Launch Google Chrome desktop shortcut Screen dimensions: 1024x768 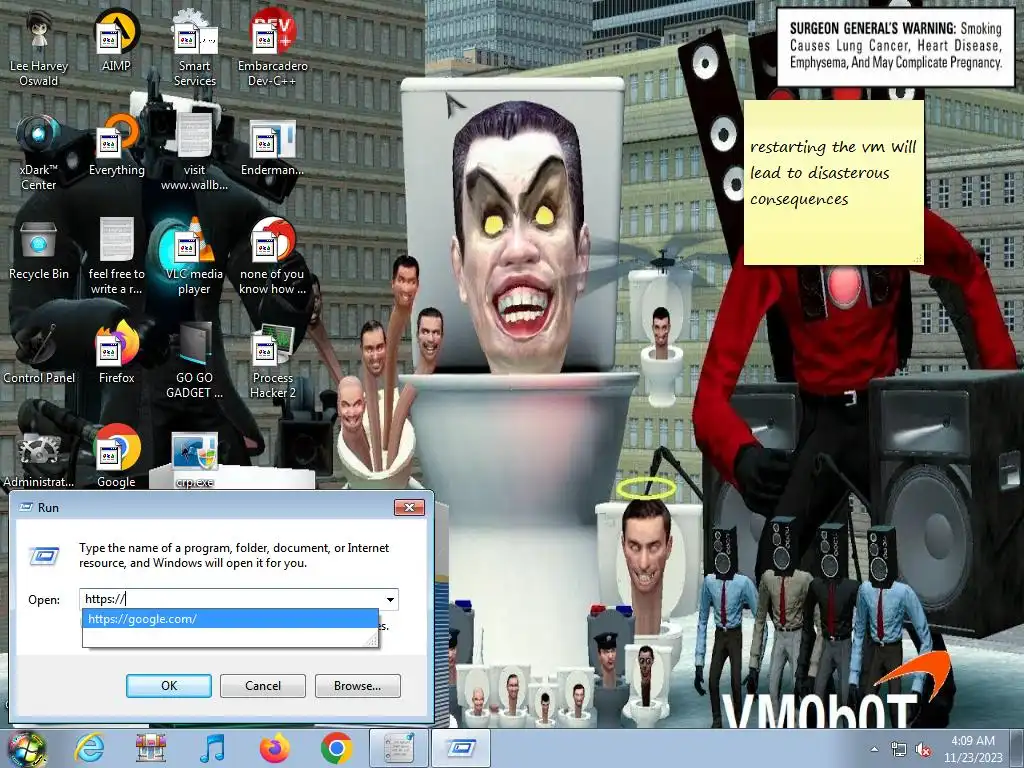tap(116, 457)
